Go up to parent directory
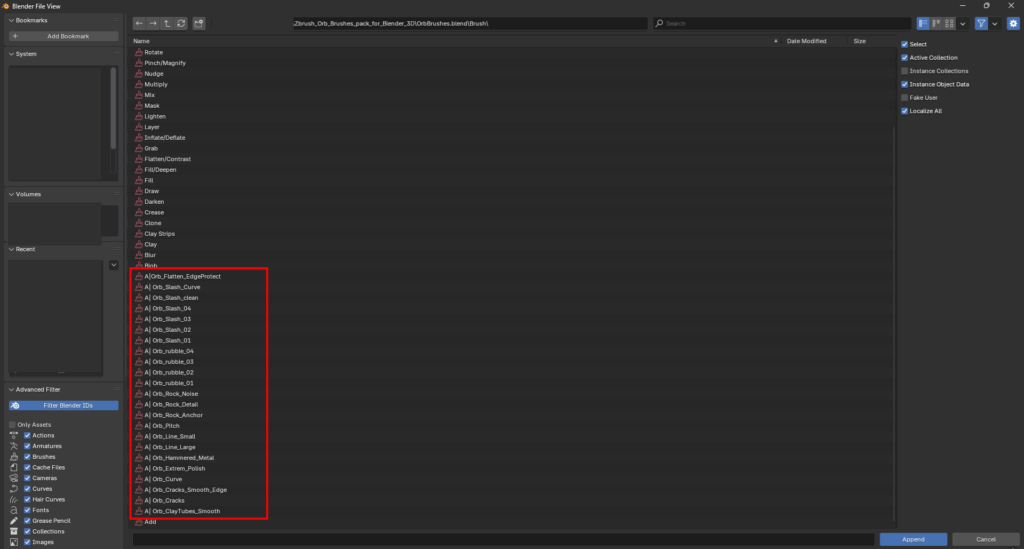The image size is (1024, 549). coord(167,24)
